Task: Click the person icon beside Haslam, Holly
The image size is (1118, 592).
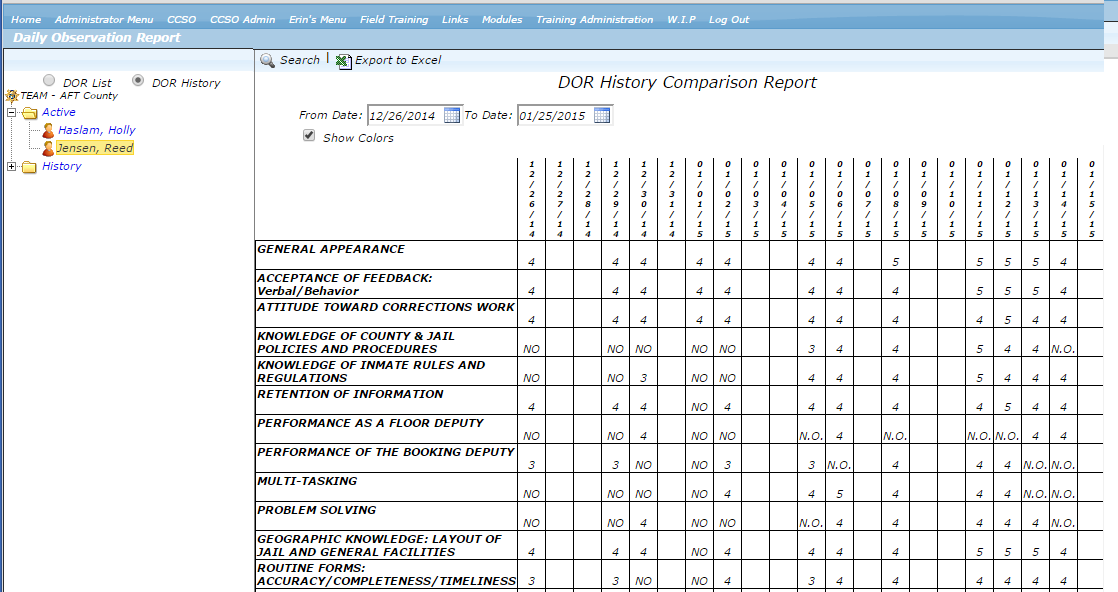Action: coord(48,131)
